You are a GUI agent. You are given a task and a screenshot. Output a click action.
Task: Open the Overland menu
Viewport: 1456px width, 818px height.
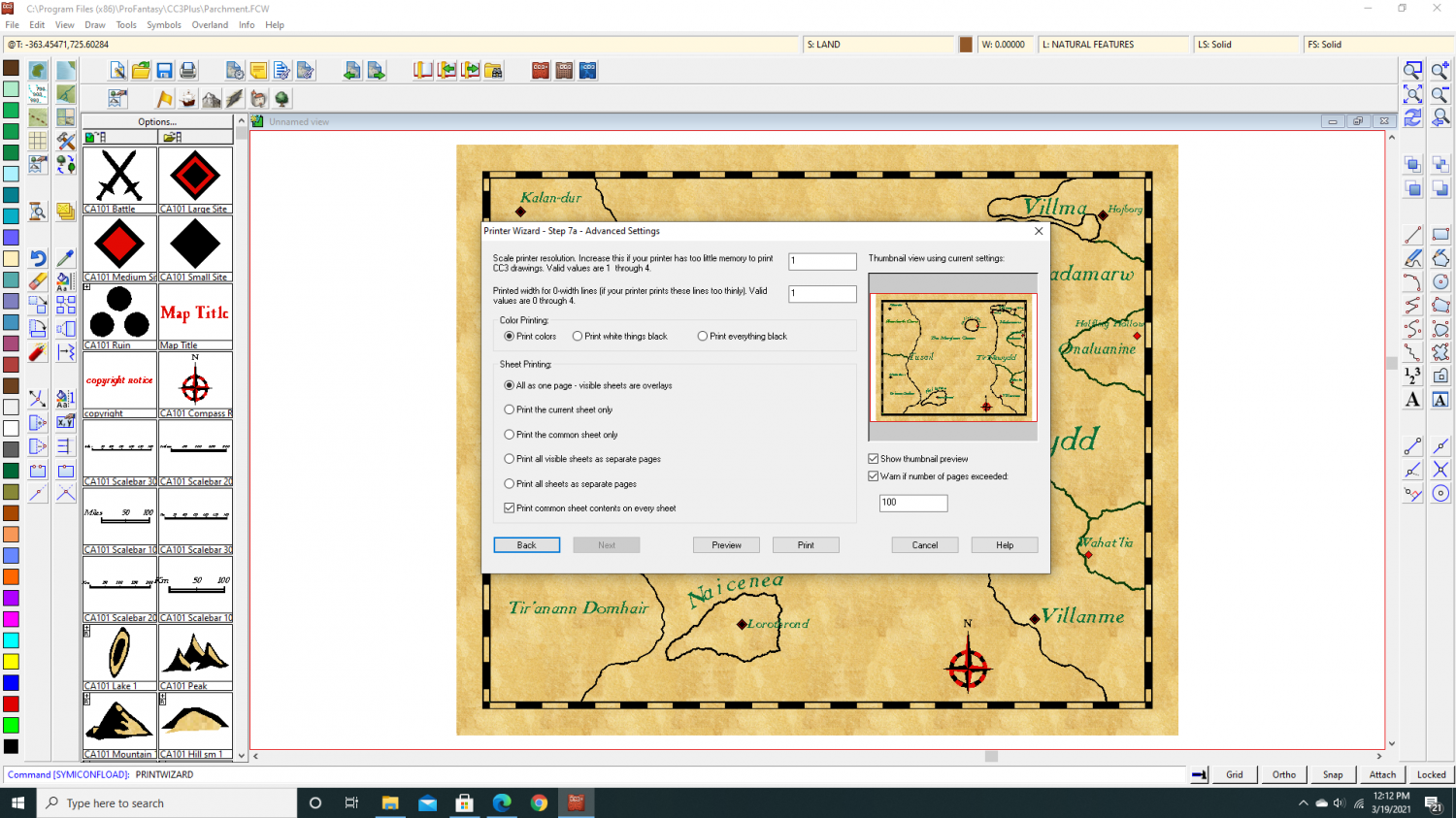tap(210, 25)
